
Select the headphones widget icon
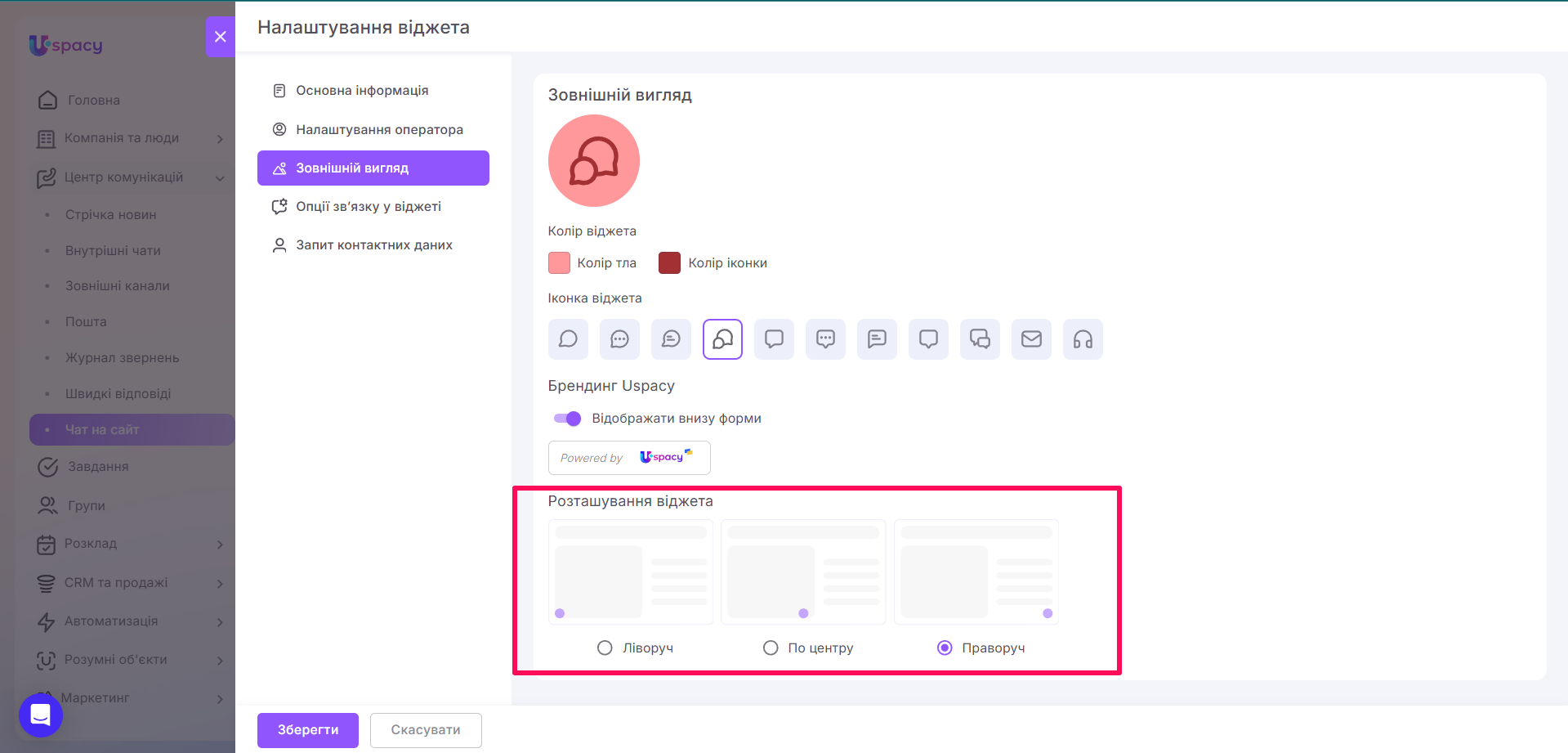coord(1083,338)
